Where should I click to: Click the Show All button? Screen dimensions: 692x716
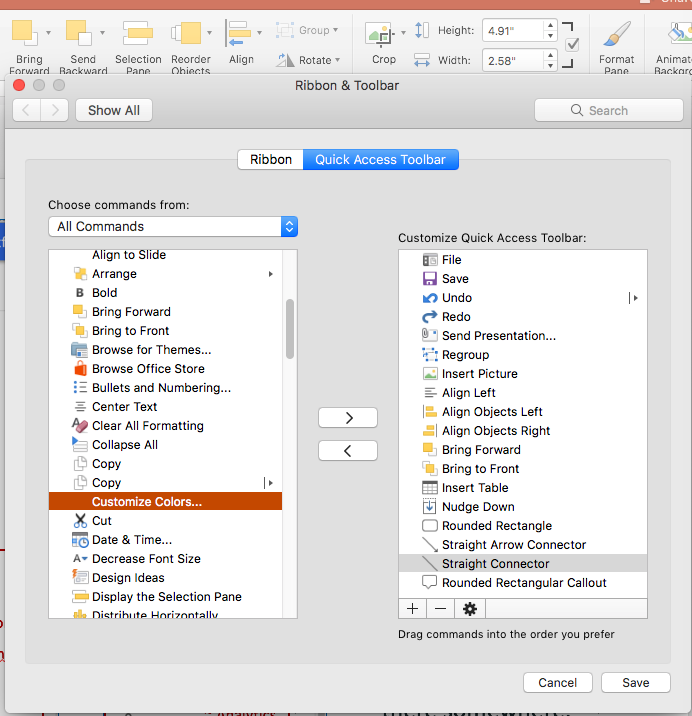click(x=114, y=111)
